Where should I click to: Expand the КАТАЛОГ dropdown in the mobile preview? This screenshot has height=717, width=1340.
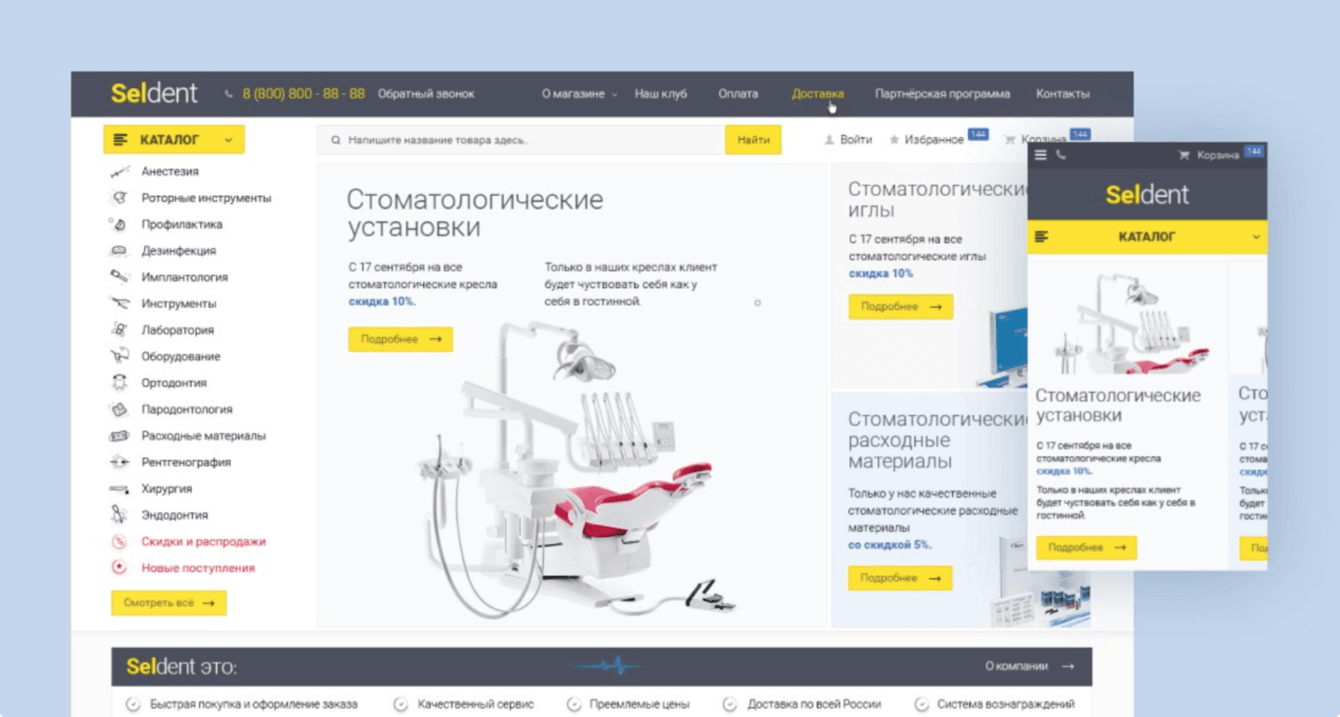(1147, 237)
